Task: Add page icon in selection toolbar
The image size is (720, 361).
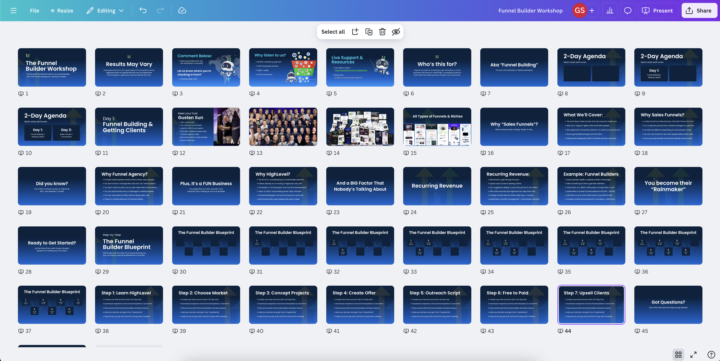Action: [x=355, y=32]
